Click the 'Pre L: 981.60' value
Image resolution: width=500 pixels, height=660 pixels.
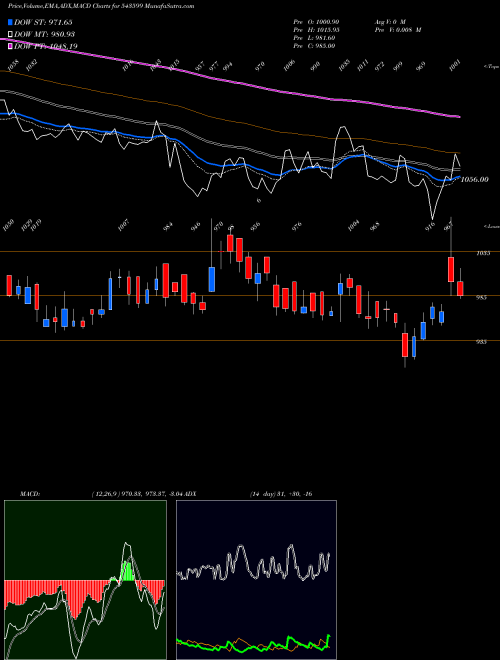click(314, 38)
